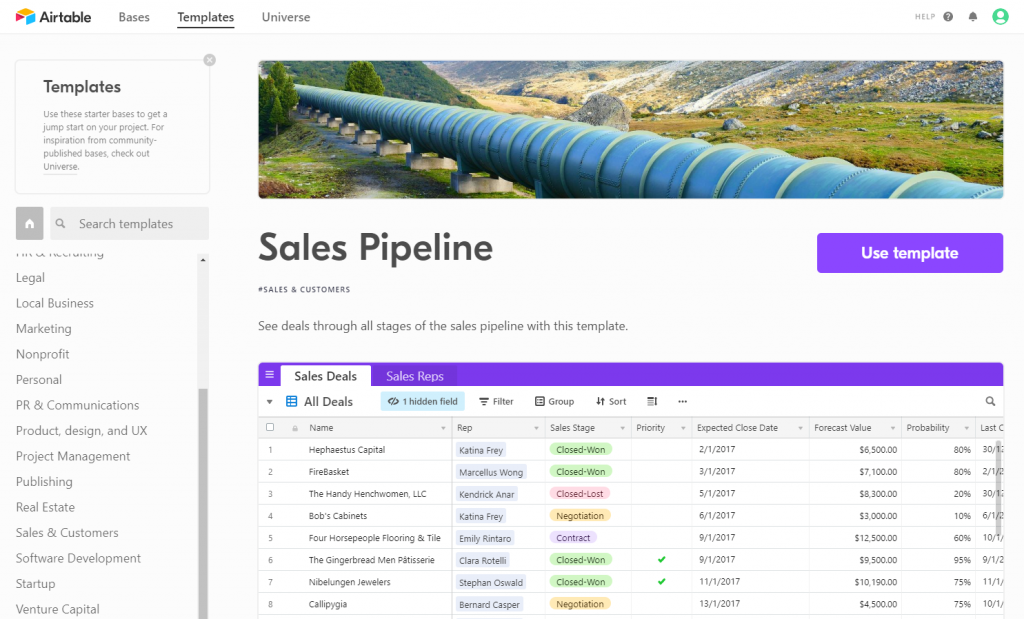The width and height of the screenshot is (1024, 619).
Task: Follow the Universe link in the info card
Action: pos(61,167)
